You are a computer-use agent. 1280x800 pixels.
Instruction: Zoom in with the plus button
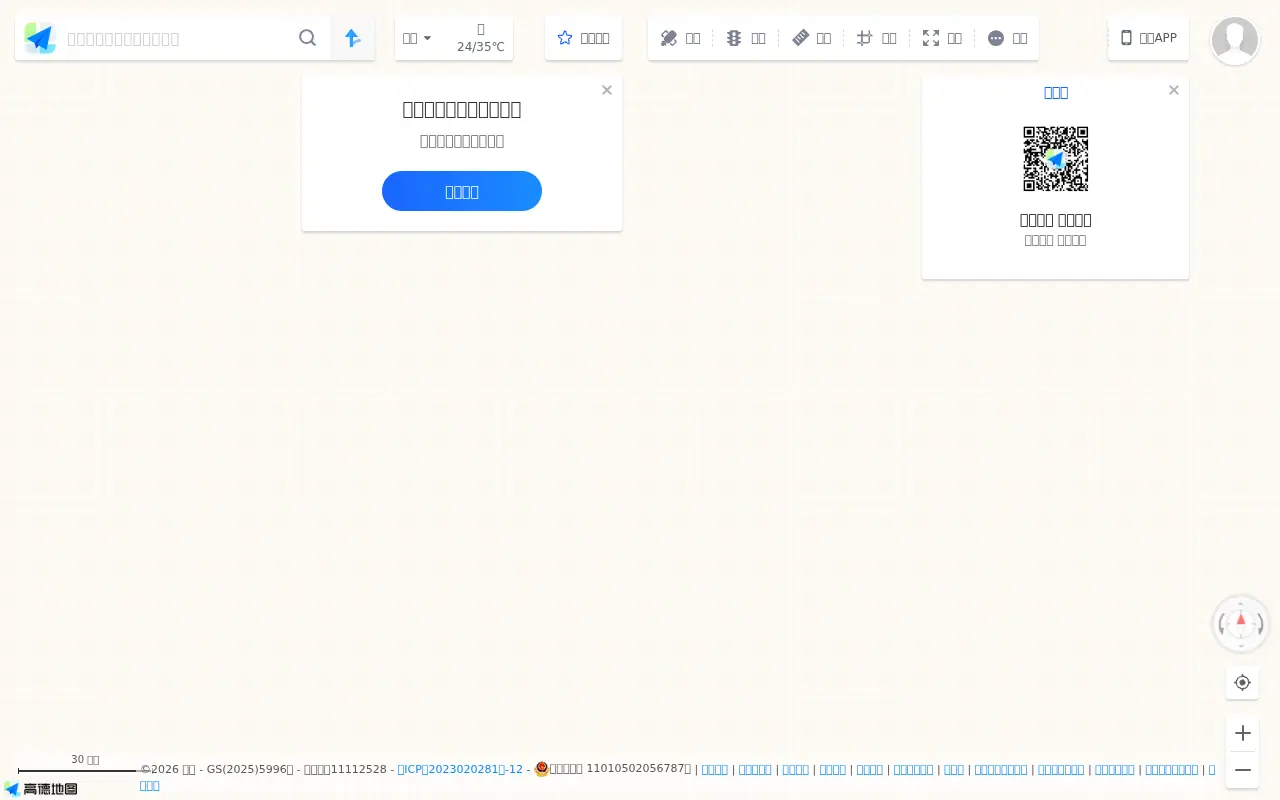[x=1242, y=733]
